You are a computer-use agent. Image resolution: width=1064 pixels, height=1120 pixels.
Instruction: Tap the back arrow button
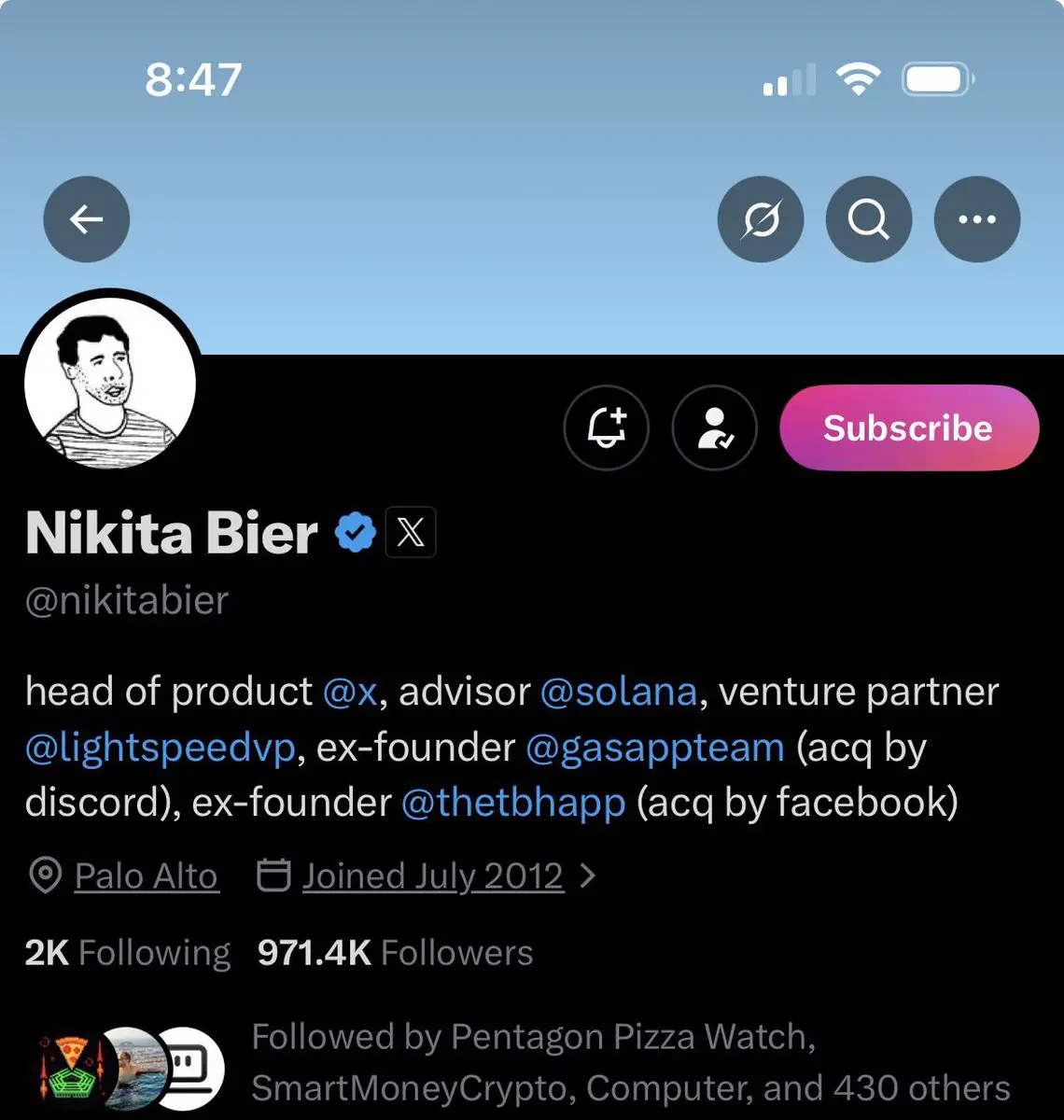[86, 219]
